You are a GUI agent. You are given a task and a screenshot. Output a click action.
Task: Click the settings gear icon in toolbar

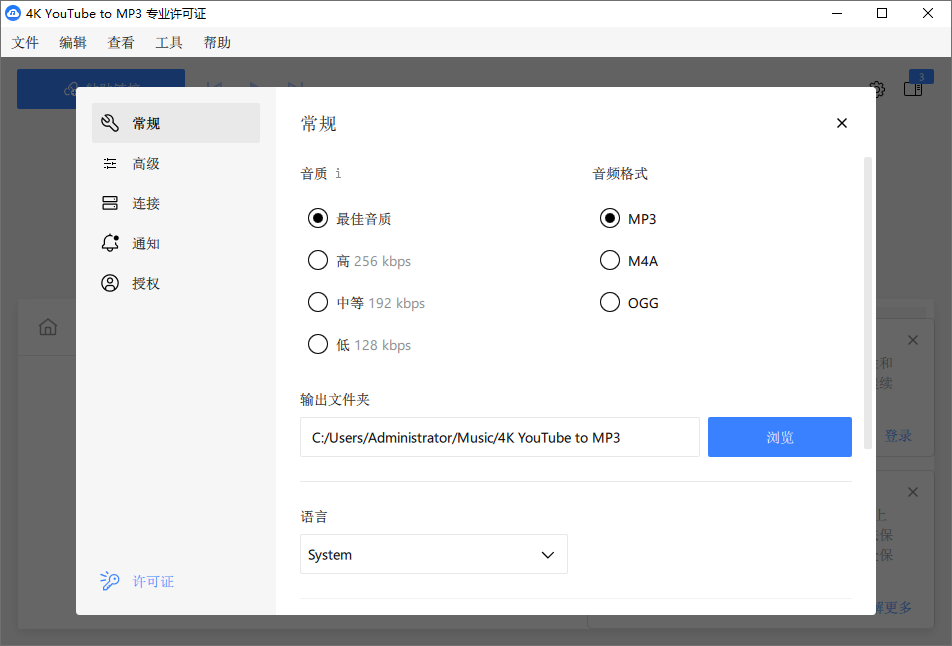pyautogui.click(x=877, y=89)
